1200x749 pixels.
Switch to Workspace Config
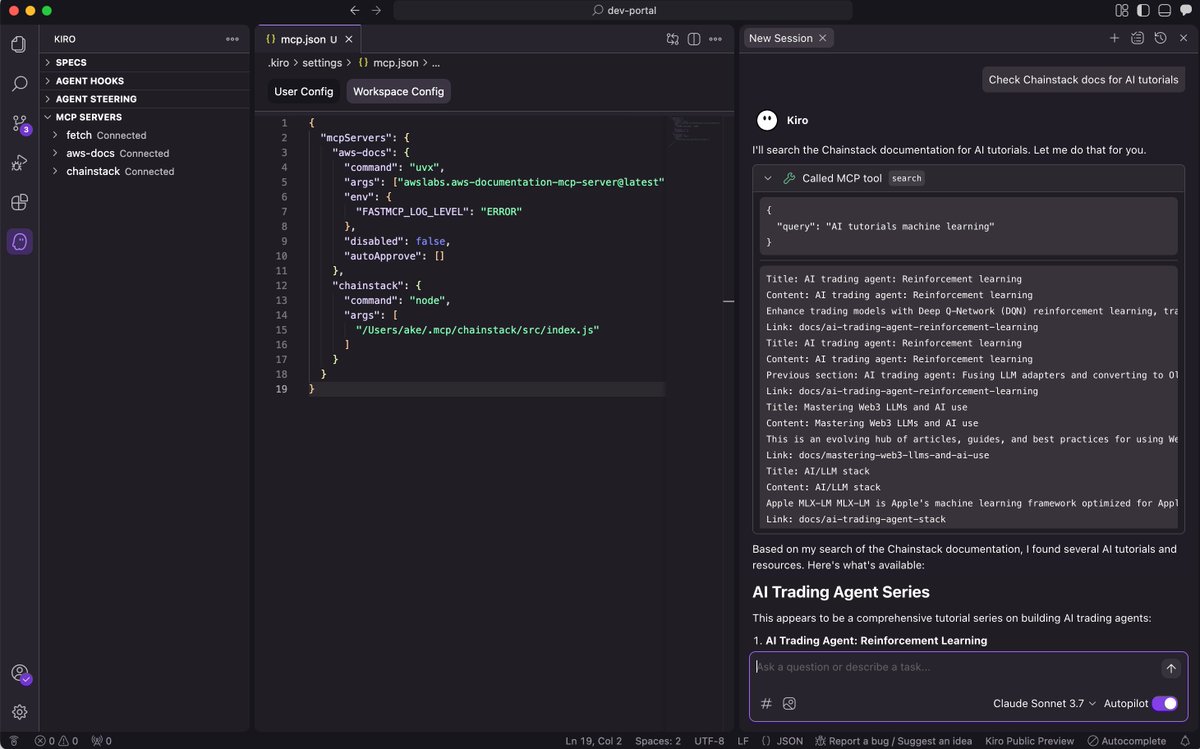pyautogui.click(x=398, y=92)
